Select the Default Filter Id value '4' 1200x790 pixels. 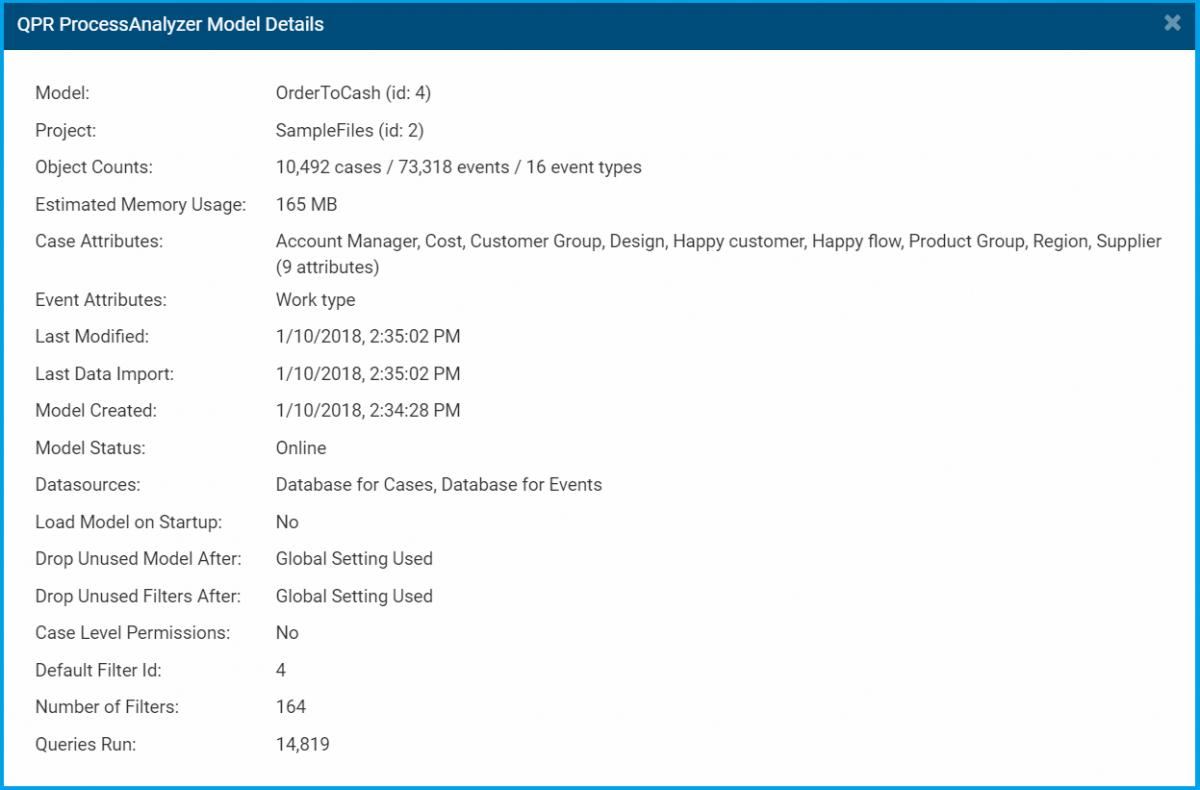281,670
